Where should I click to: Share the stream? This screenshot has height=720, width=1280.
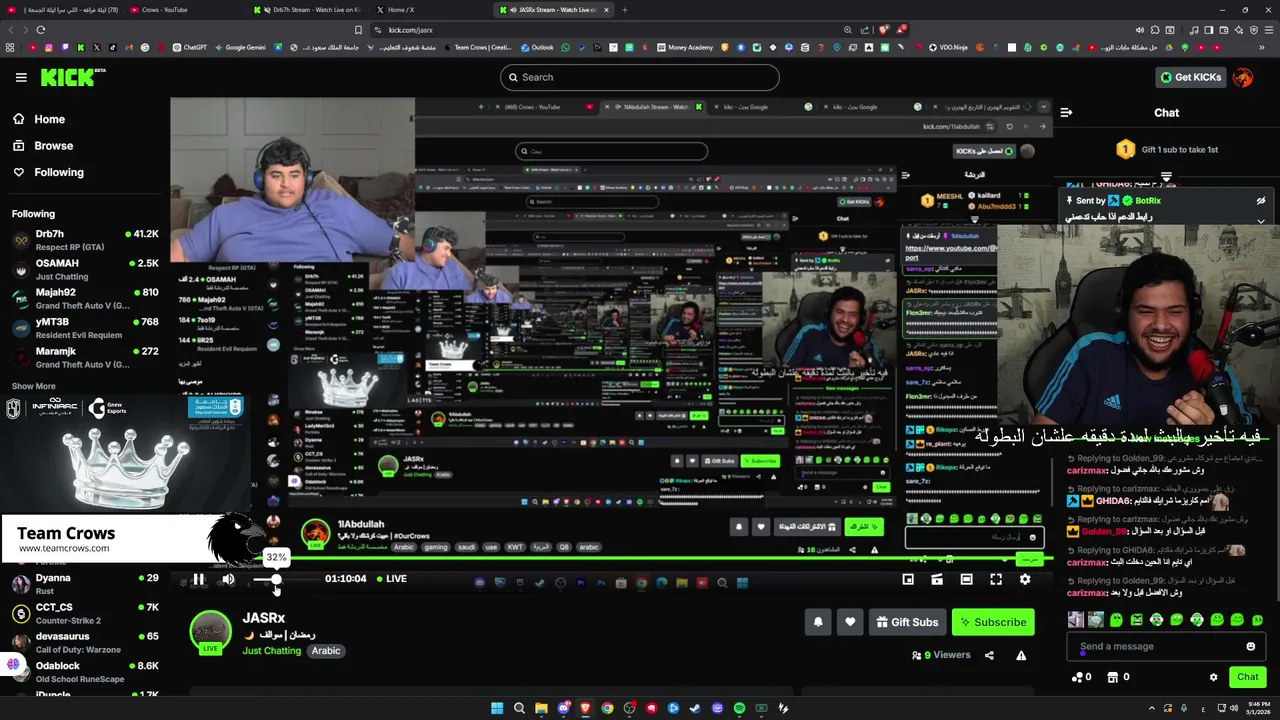pos(989,655)
